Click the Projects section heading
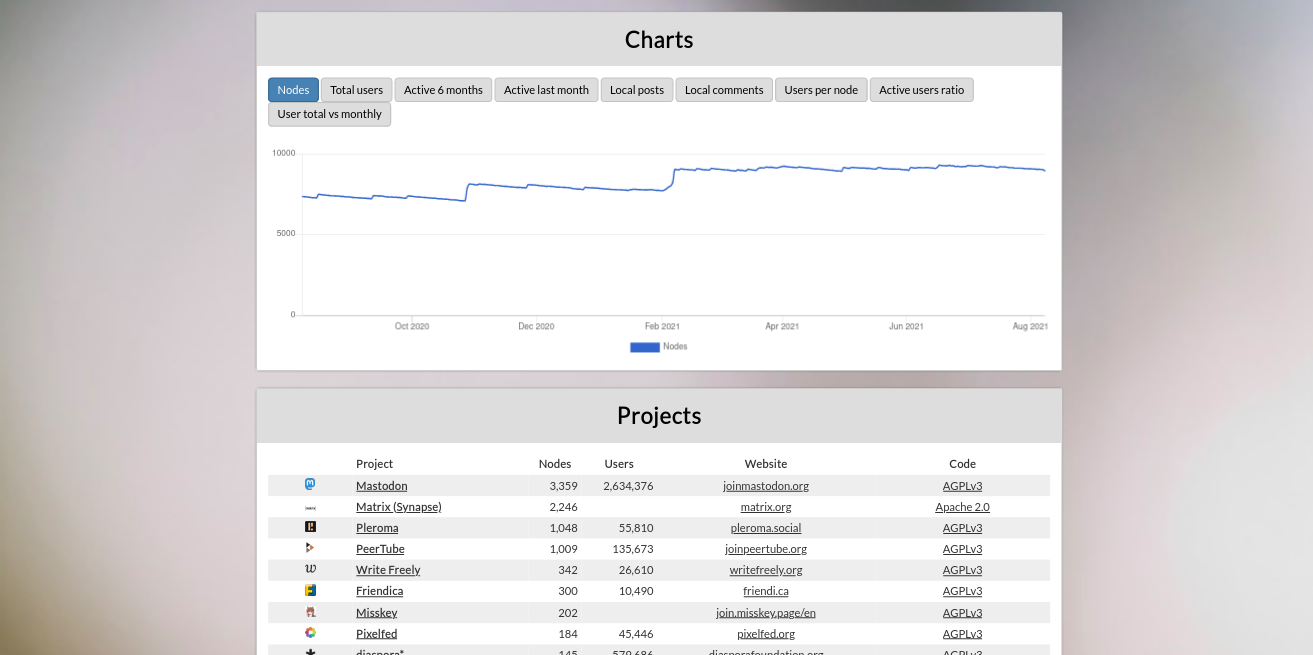The image size is (1313, 655). [659, 415]
